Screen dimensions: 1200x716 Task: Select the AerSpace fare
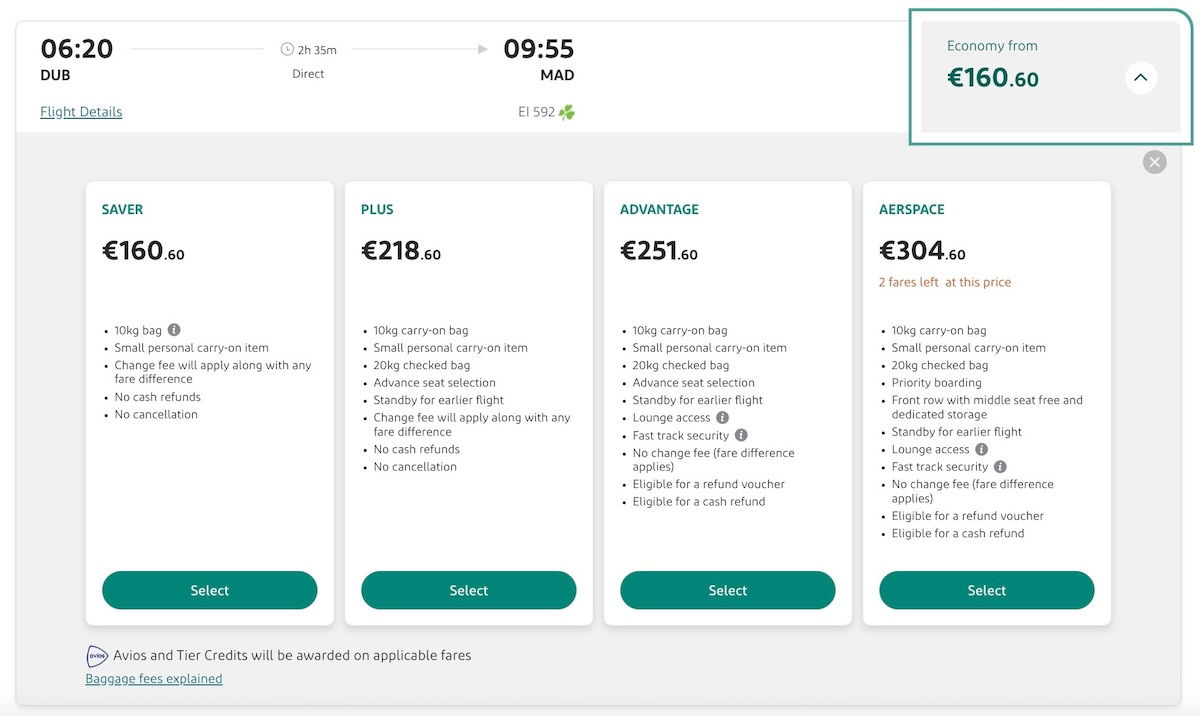(987, 590)
